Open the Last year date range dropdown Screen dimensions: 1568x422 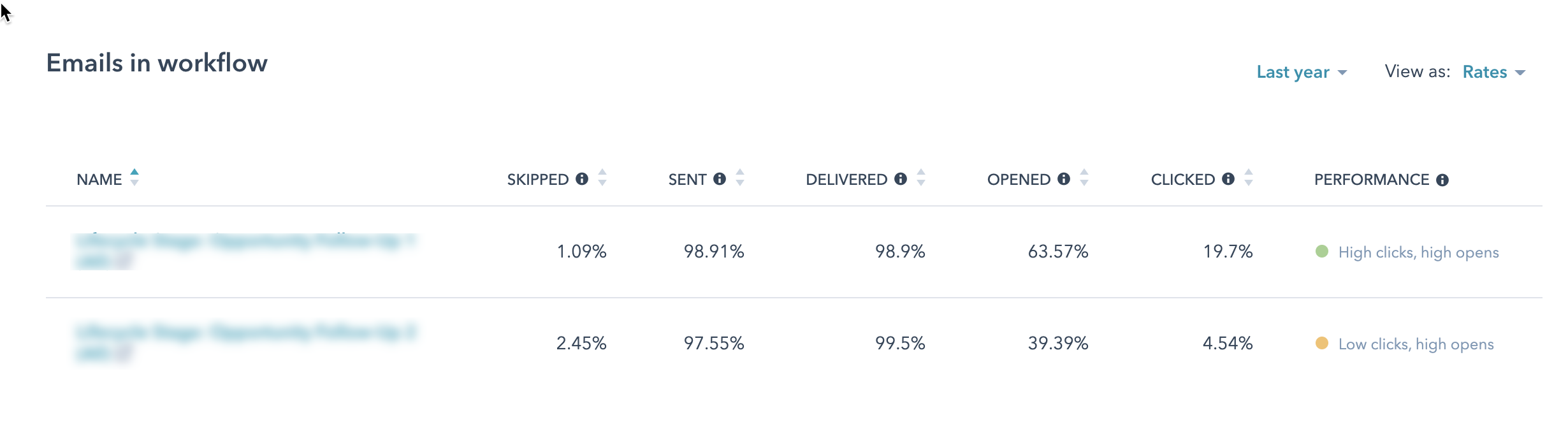pos(1301,72)
